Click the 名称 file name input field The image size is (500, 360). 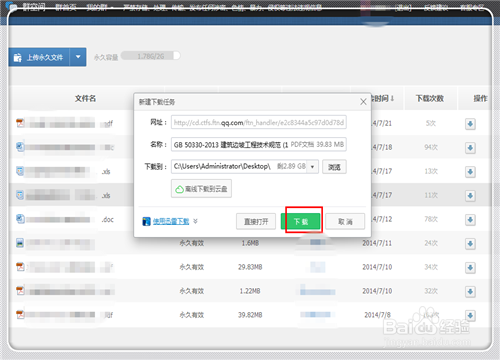click(x=259, y=144)
